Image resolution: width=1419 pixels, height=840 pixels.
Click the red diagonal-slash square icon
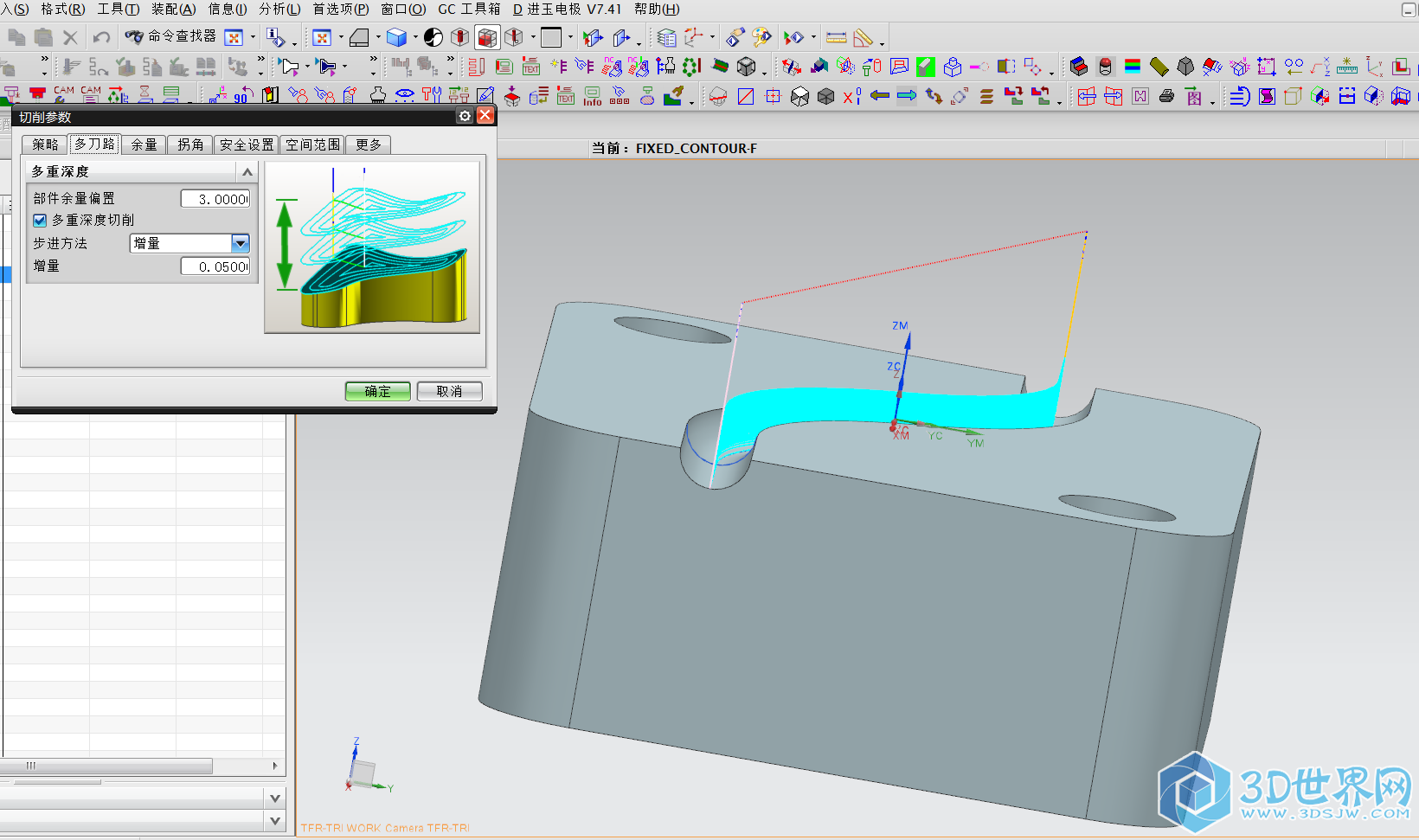pyautogui.click(x=746, y=96)
